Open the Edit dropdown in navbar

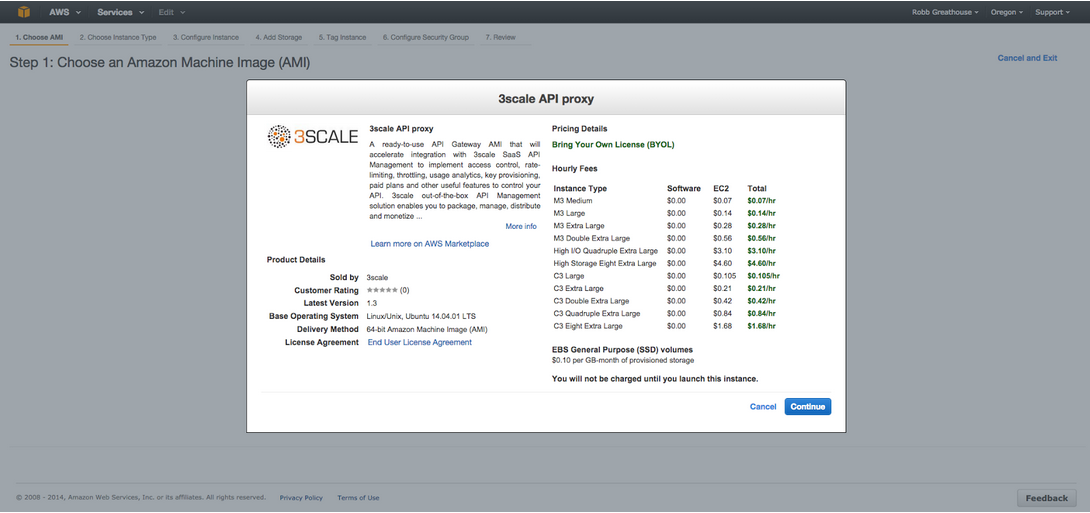click(172, 12)
